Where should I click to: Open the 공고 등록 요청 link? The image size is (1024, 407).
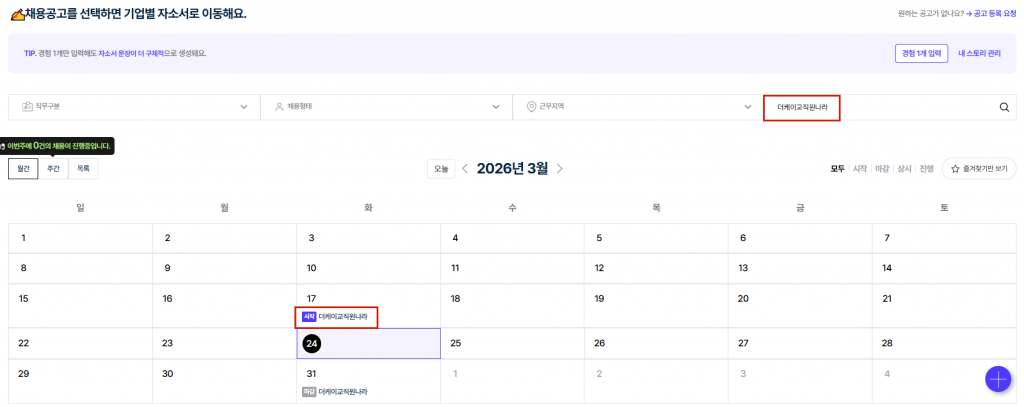point(986,13)
